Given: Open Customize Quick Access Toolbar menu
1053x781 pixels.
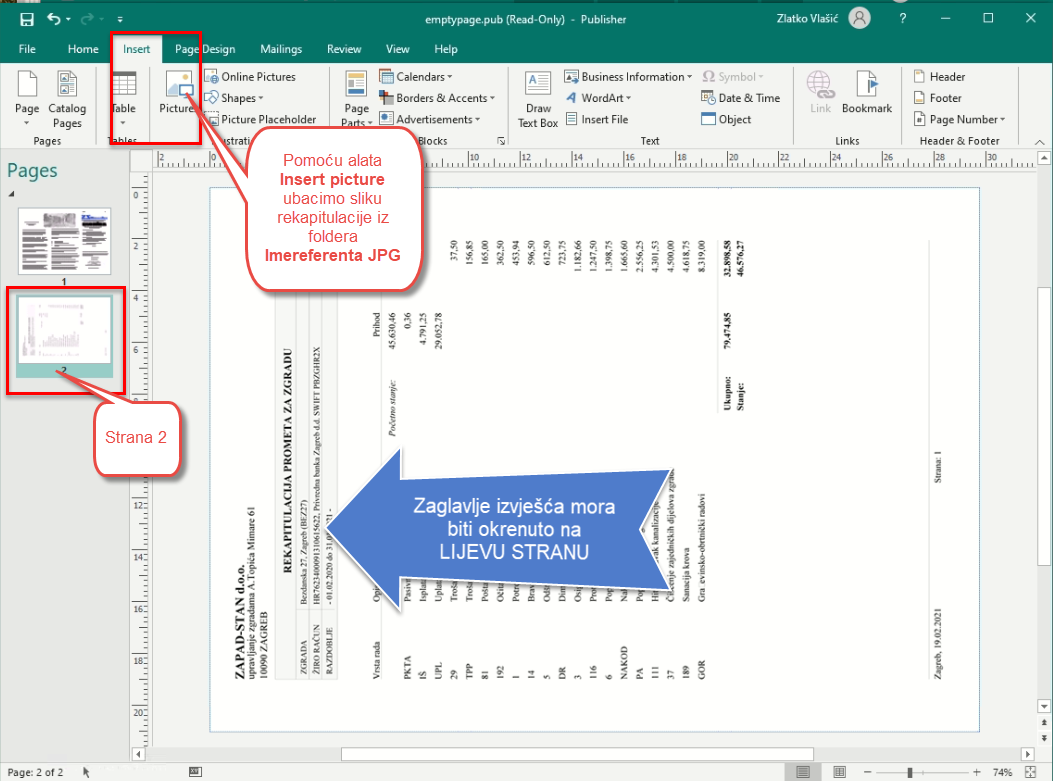Looking at the screenshot, I should (120, 19).
